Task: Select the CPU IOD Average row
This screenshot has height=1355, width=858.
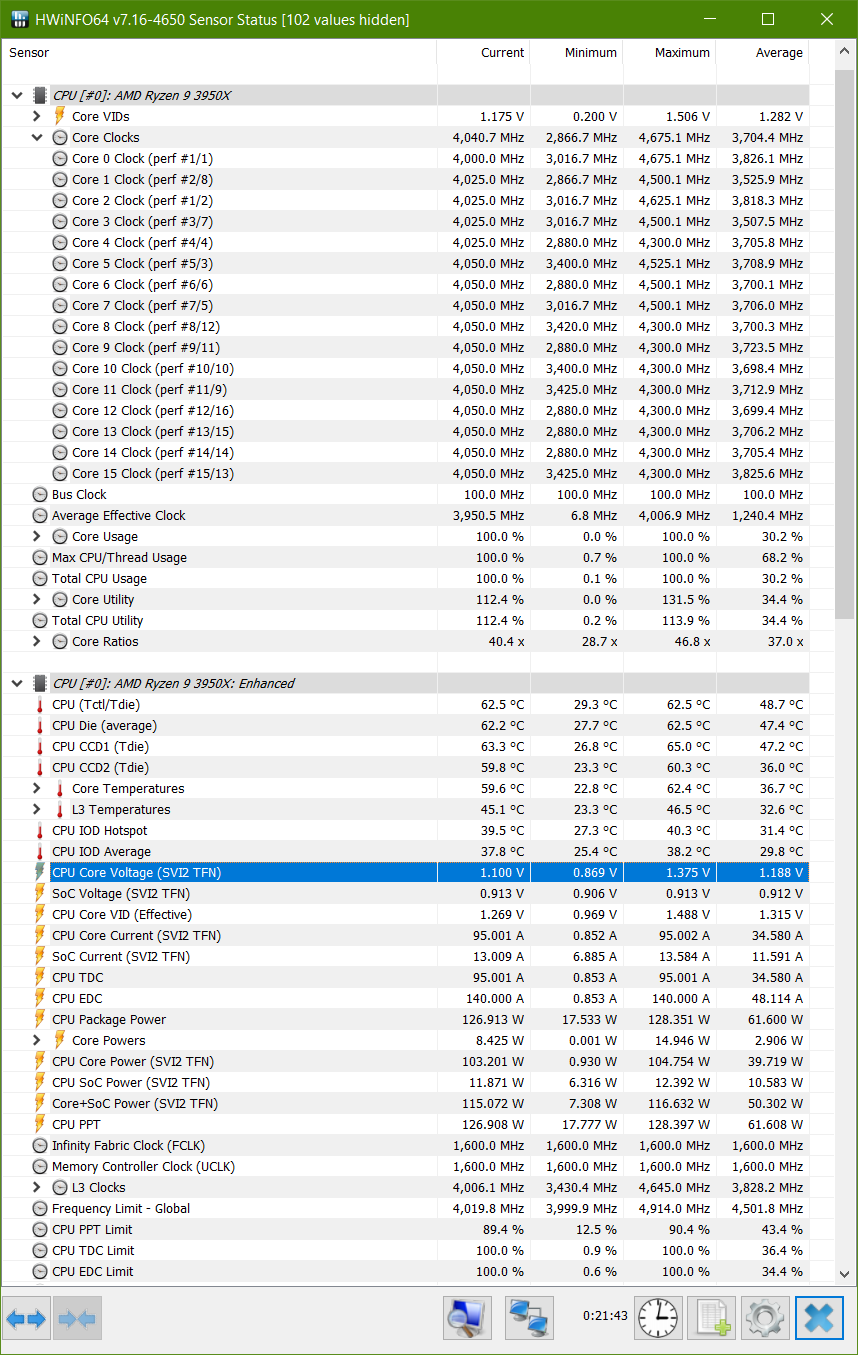Action: pyautogui.click(x=405, y=852)
